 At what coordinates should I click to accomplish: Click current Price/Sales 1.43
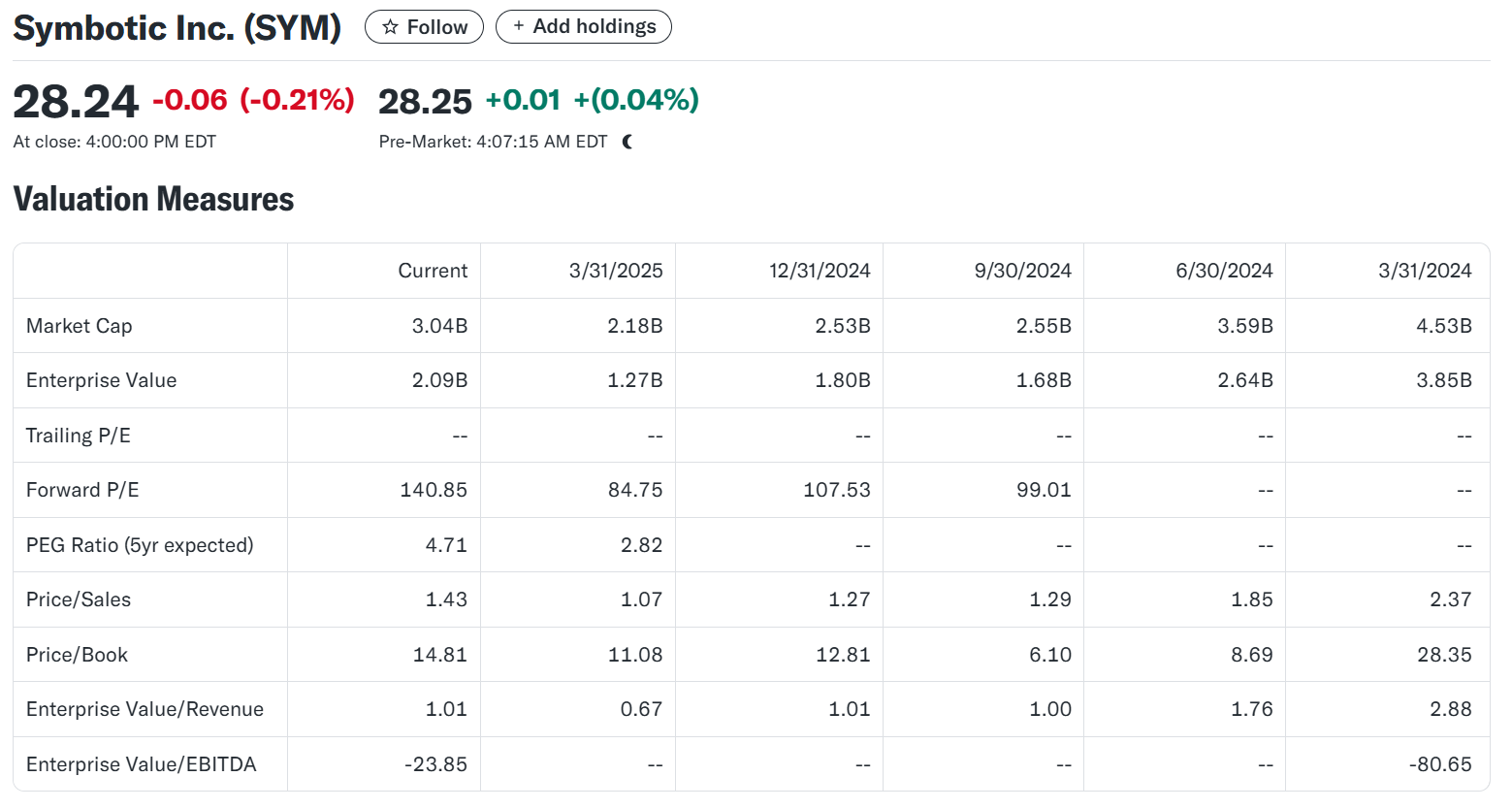(446, 599)
